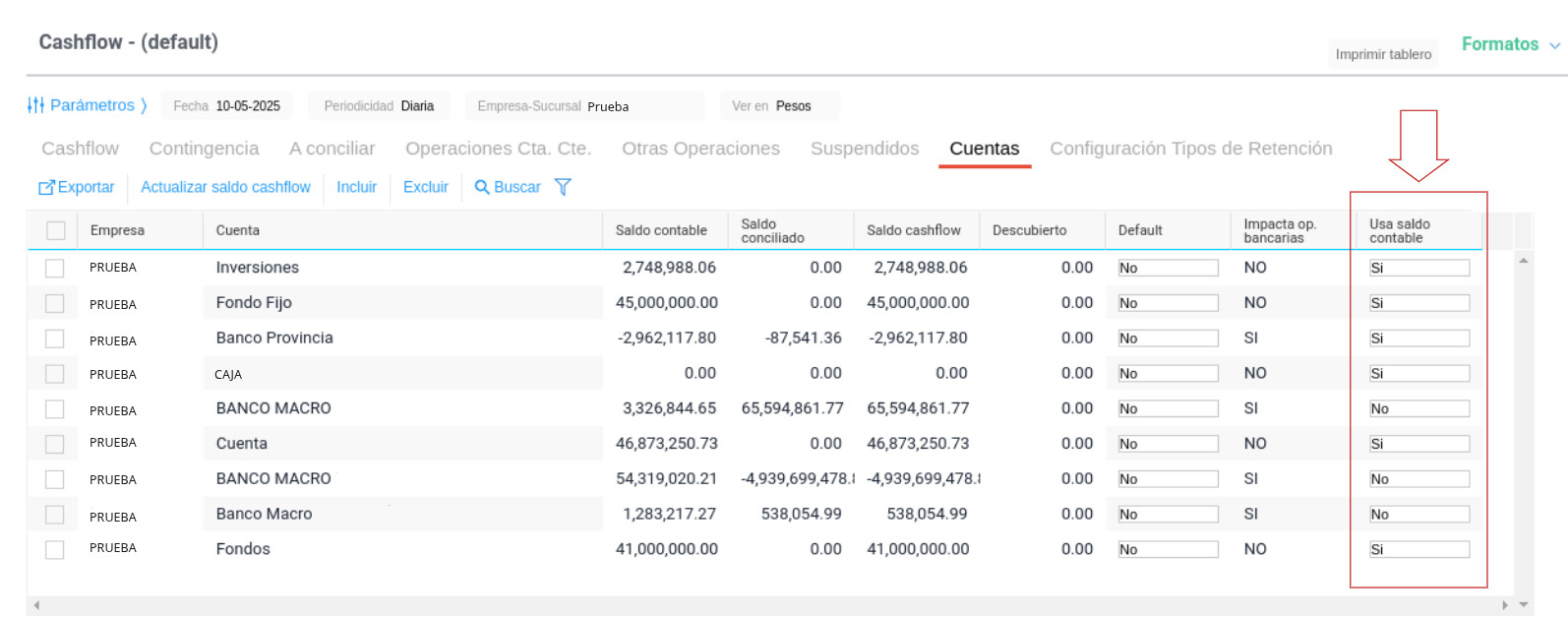1568x617 pixels.
Task: Toggle the select-all header checkbox
Action: (x=56, y=230)
